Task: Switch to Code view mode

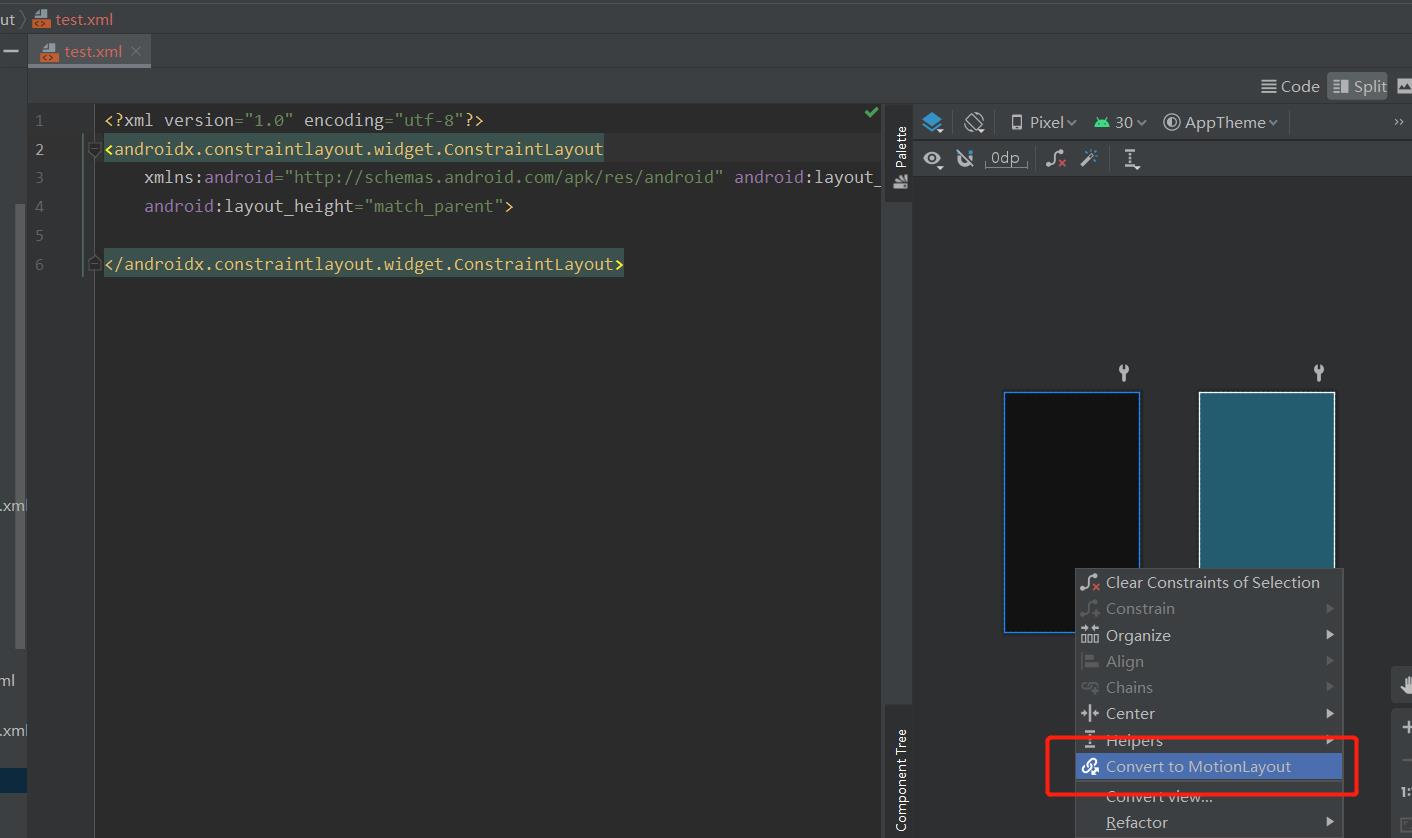Action: coord(1290,87)
